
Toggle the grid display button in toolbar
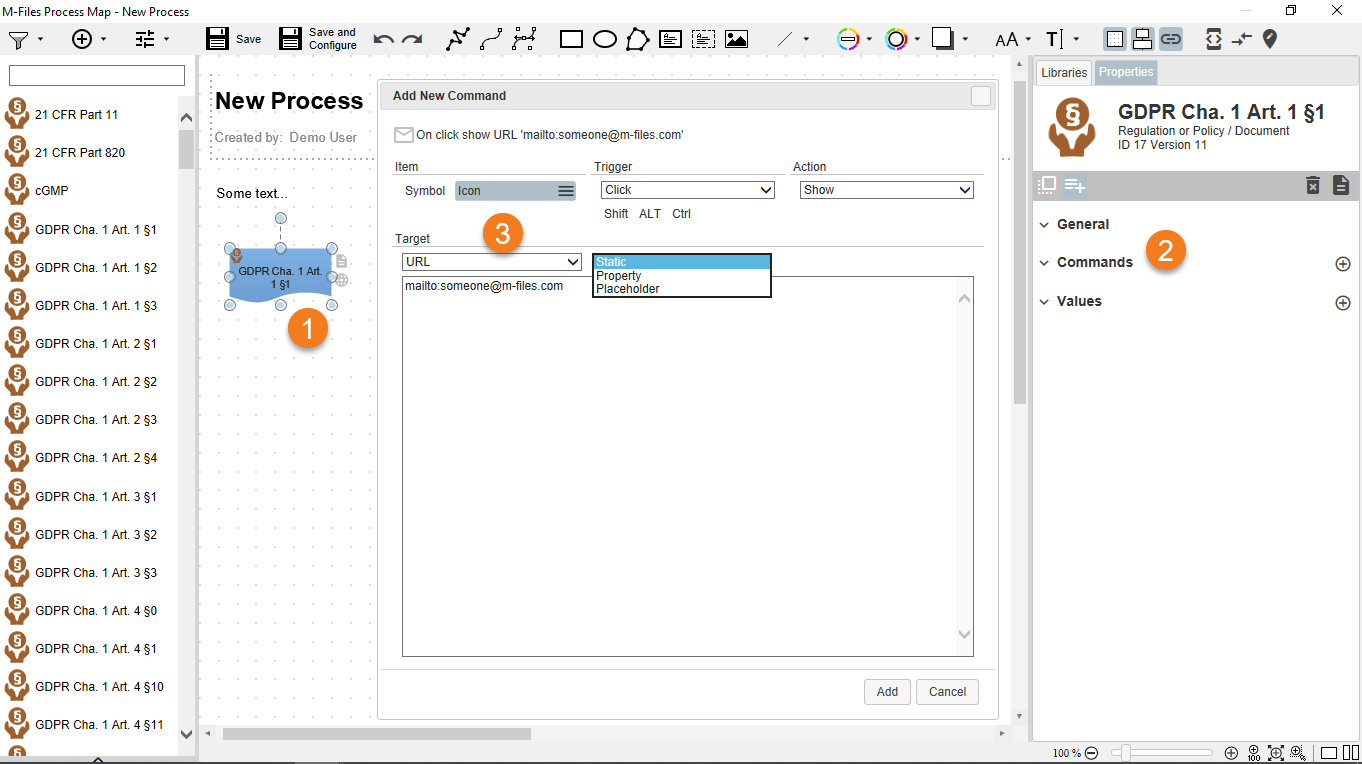coord(1114,39)
